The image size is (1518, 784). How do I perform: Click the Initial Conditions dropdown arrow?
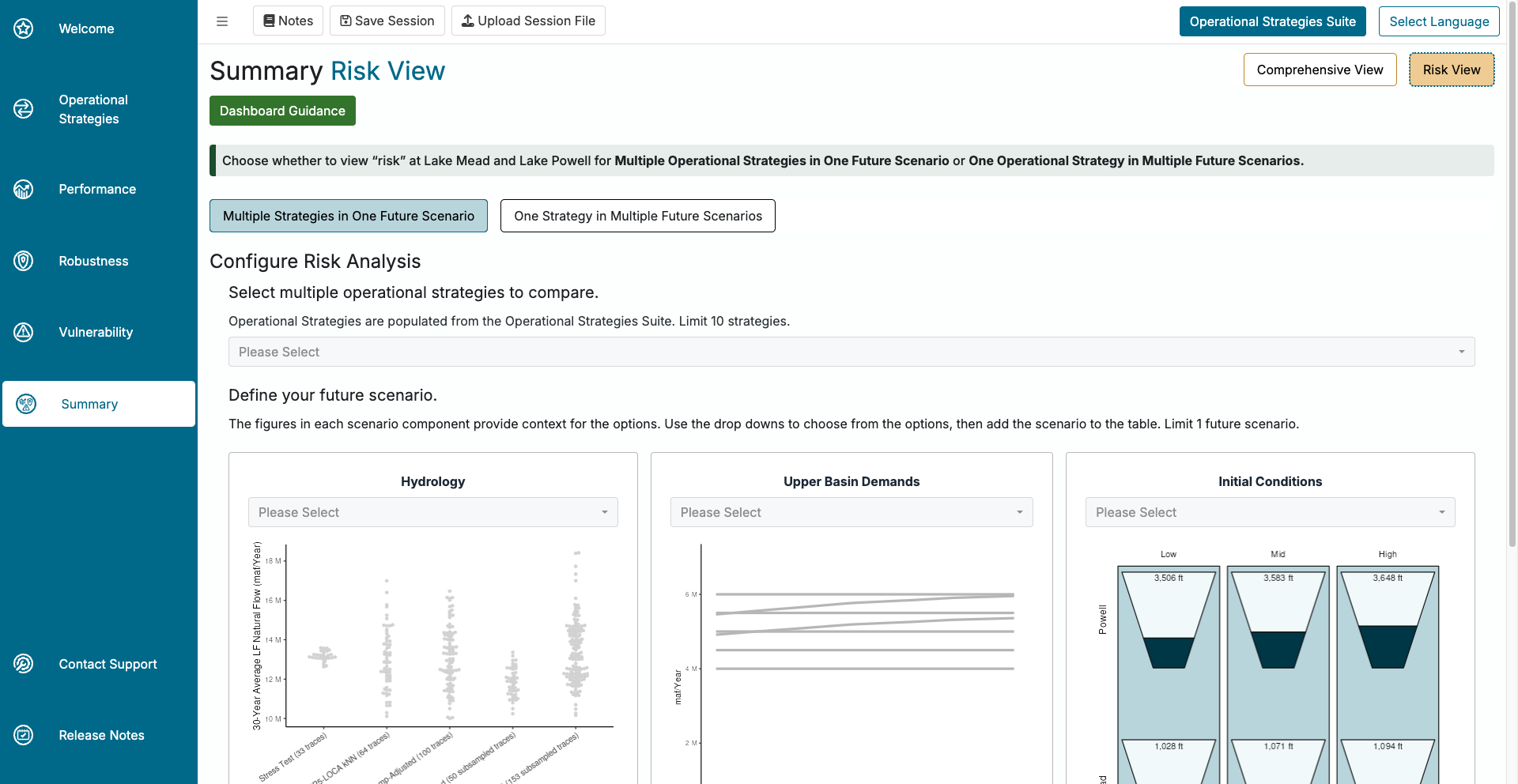[1442, 512]
